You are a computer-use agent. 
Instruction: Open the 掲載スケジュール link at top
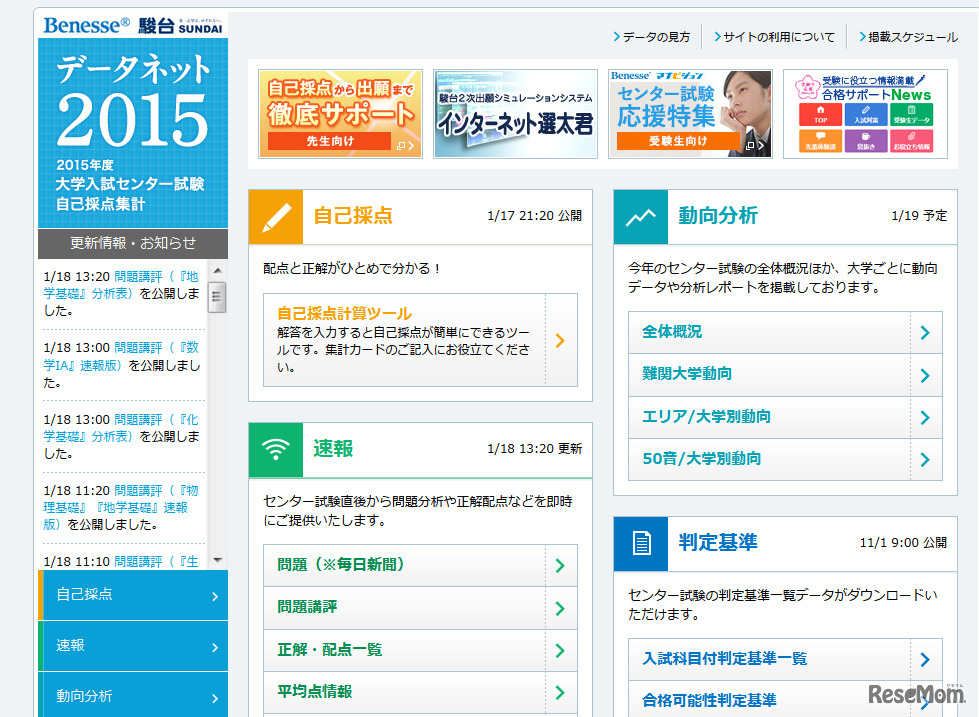click(x=907, y=37)
